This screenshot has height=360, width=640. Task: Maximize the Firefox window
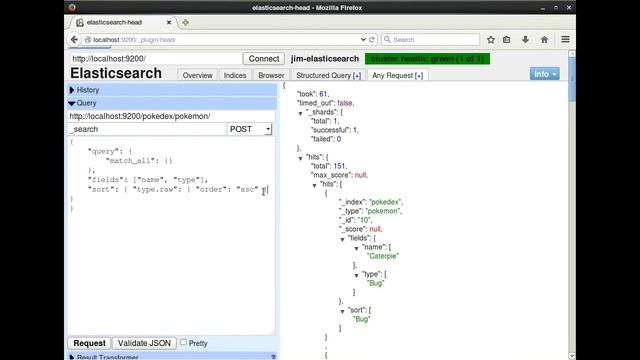coord(556,7)
